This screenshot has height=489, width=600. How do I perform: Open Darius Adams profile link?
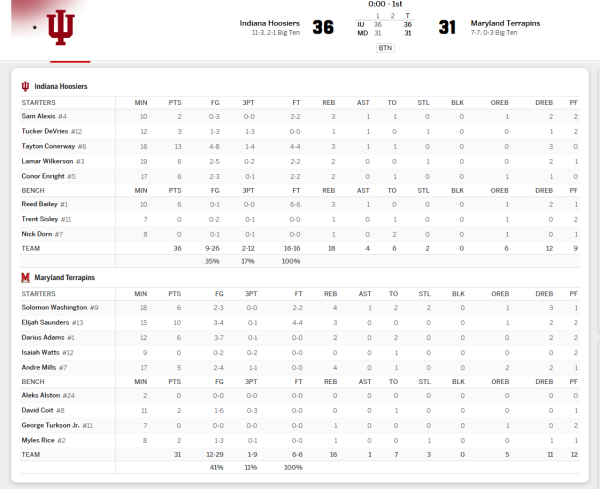40,337
